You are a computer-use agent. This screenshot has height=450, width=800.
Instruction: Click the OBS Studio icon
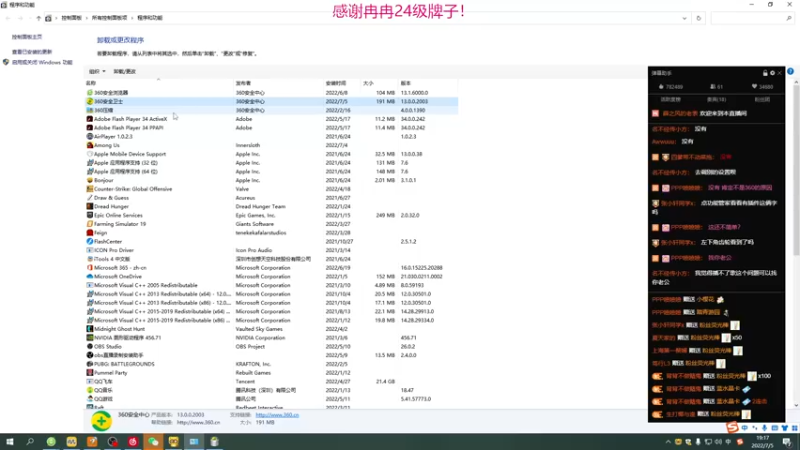(90, 346)
